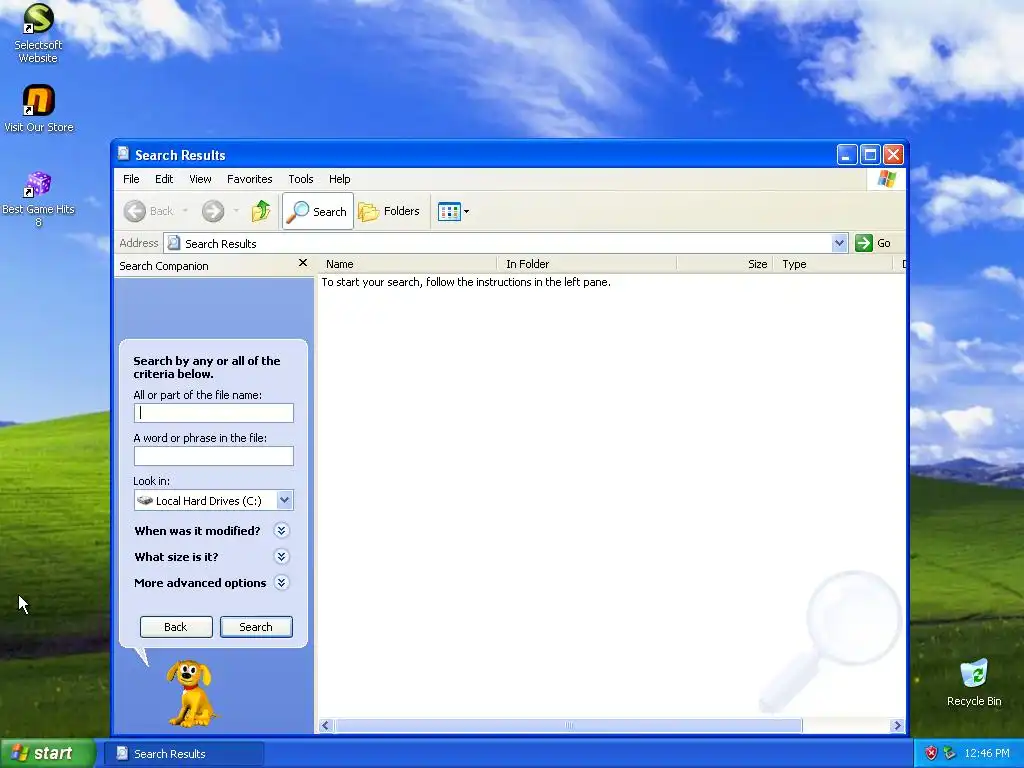
Task: Click the network connection tray icon
Action: point(950,753)
